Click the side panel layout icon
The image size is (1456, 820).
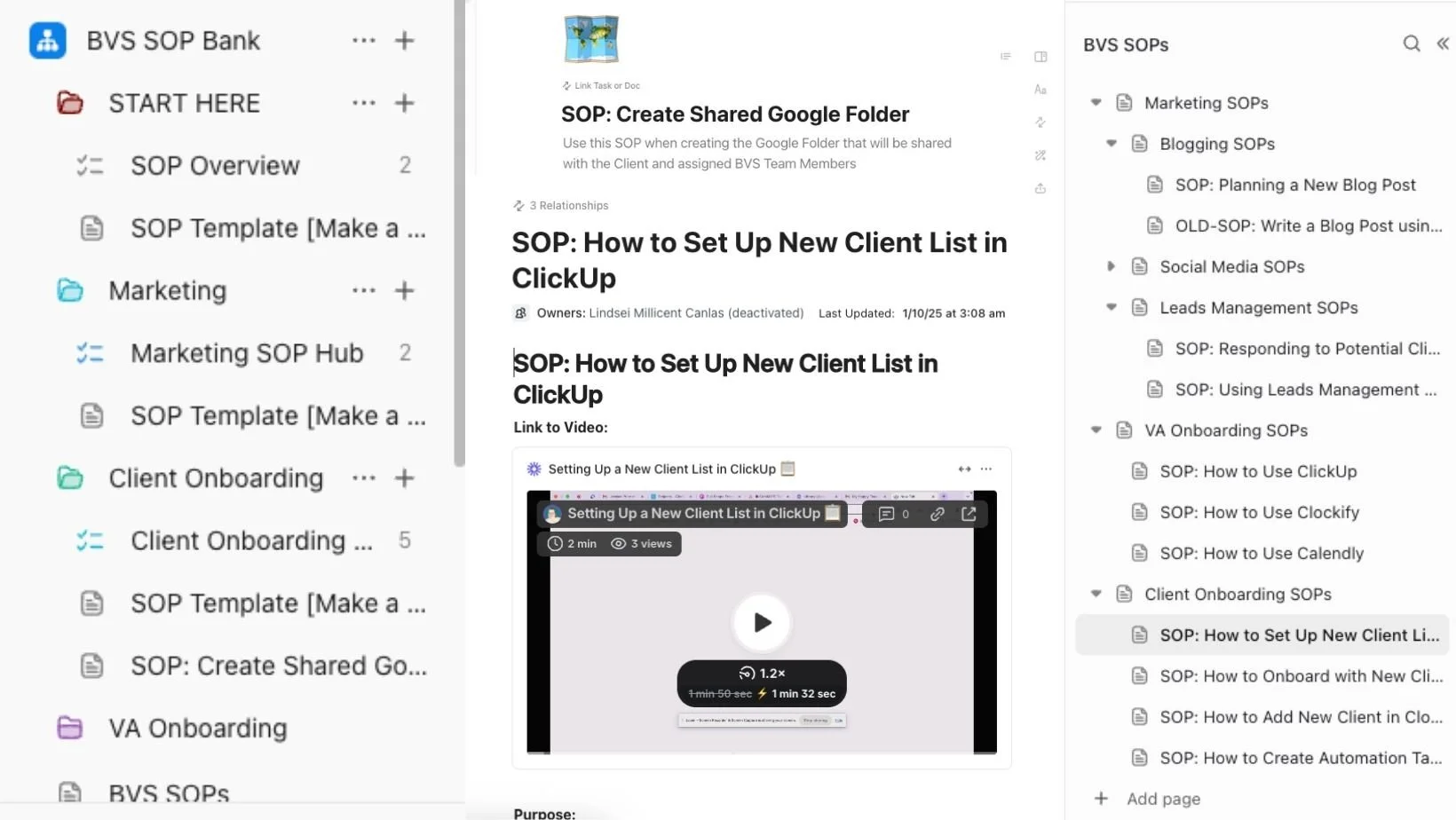point(1041,57)
